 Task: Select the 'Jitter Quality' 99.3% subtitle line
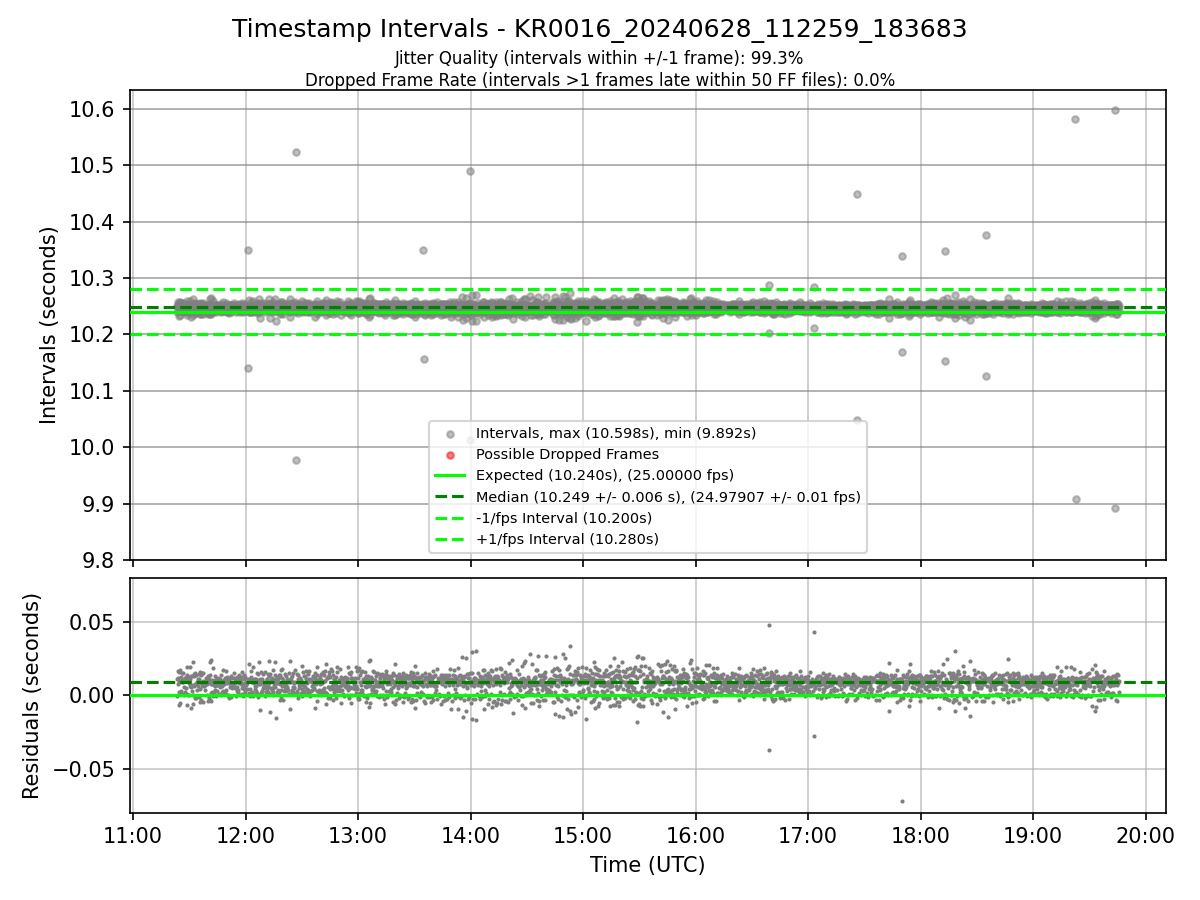[599, 58]
